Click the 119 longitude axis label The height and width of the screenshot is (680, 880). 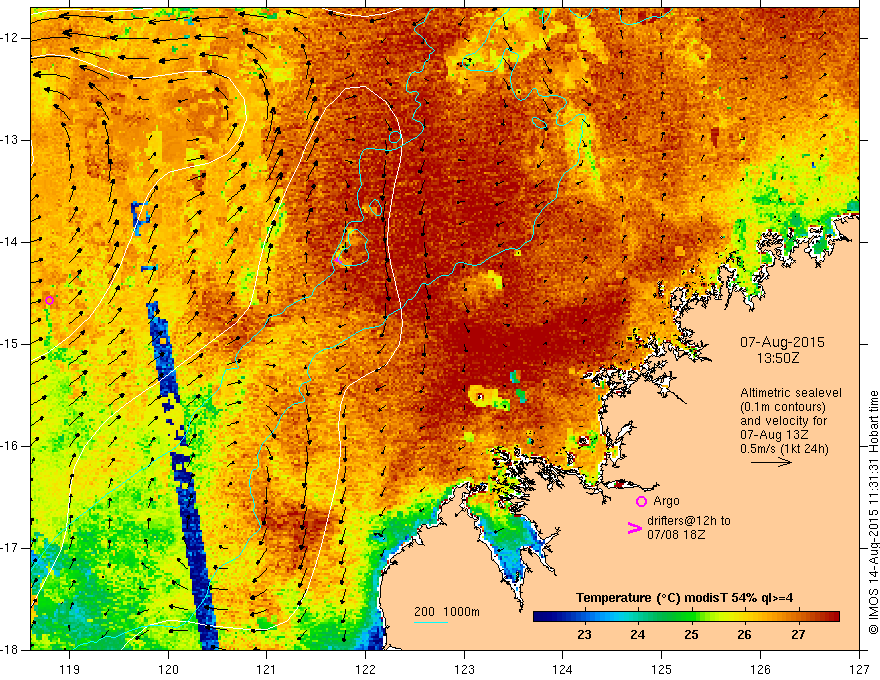tap(70, 669)
